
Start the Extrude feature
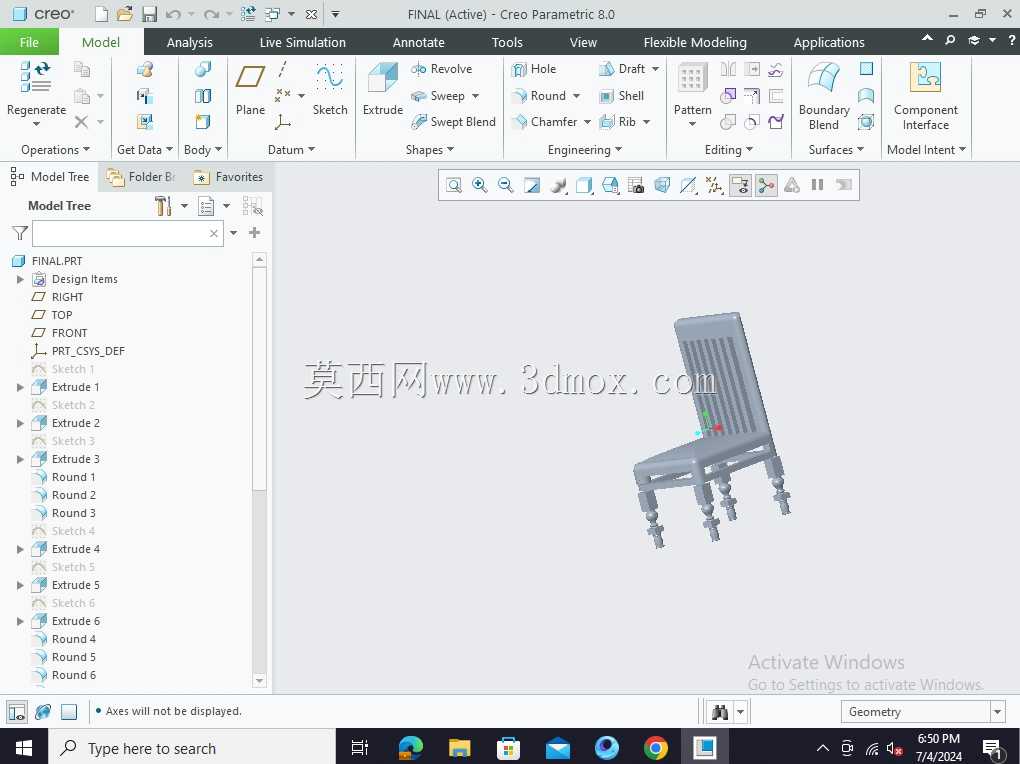coord(382,90)
